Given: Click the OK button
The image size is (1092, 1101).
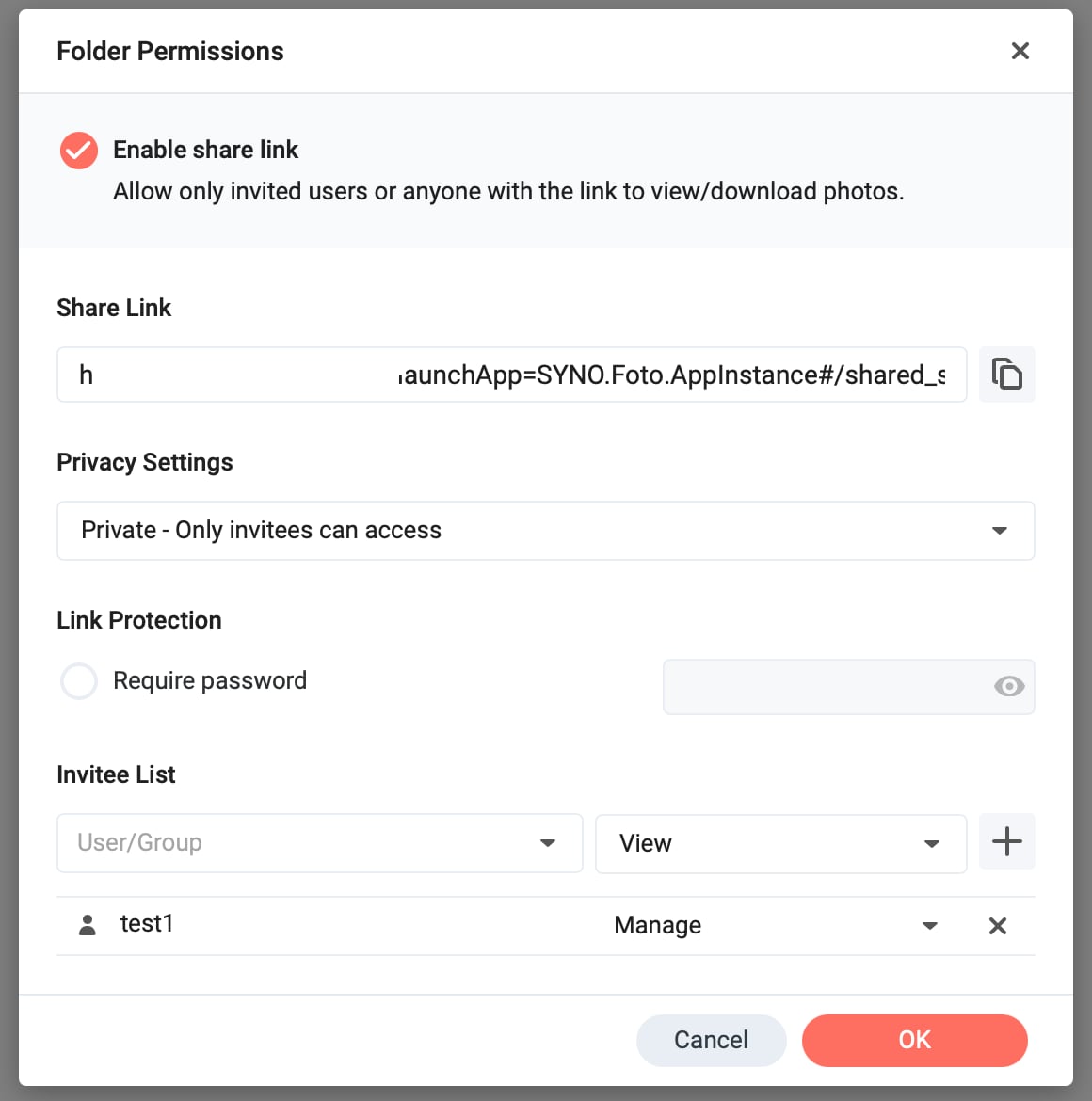Looking at the screenshot, I should click(914, 1040).
